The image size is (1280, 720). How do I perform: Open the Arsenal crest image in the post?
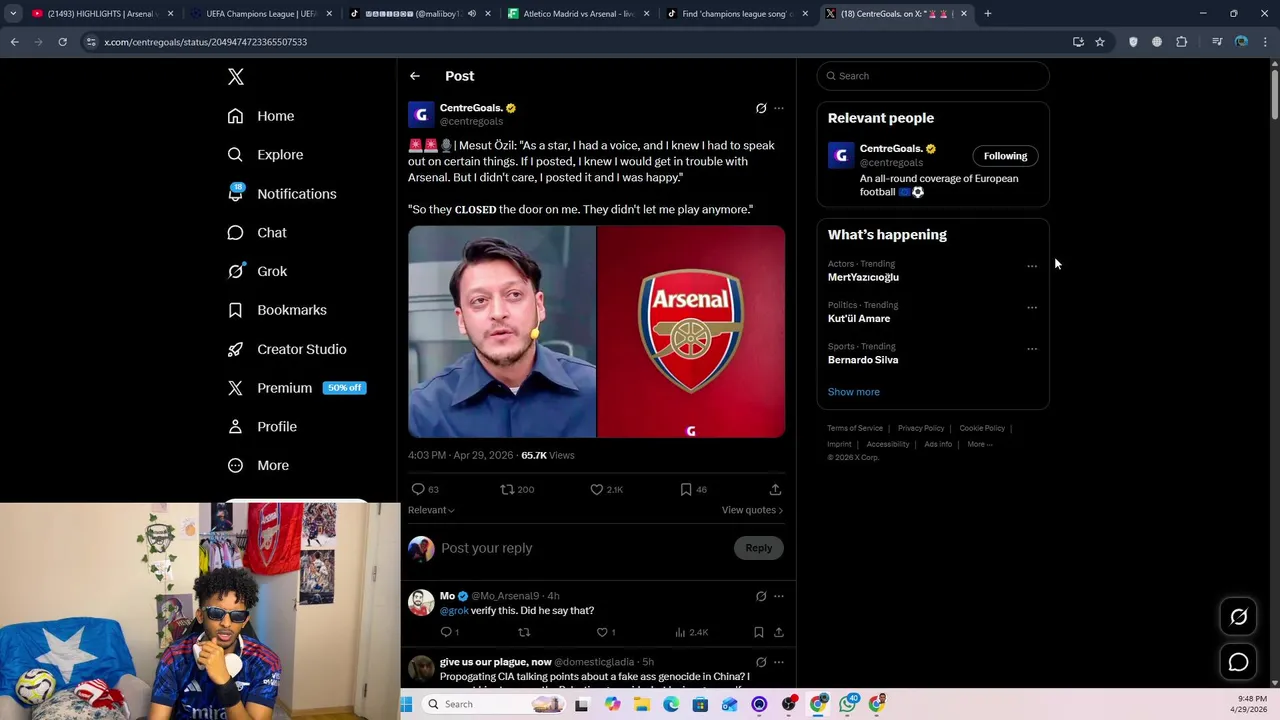[691, 332]
